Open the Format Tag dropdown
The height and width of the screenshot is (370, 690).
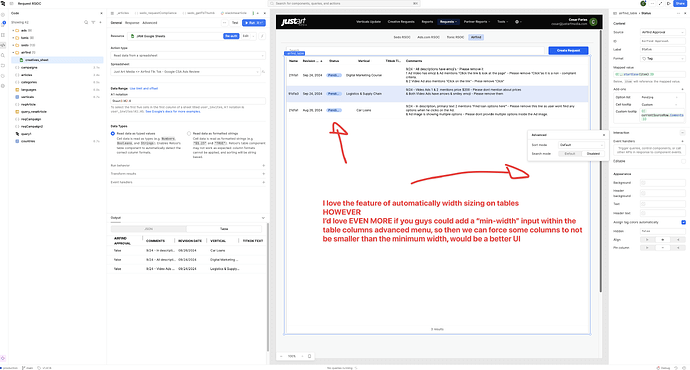pyautogui.click(x=662, y=59)
